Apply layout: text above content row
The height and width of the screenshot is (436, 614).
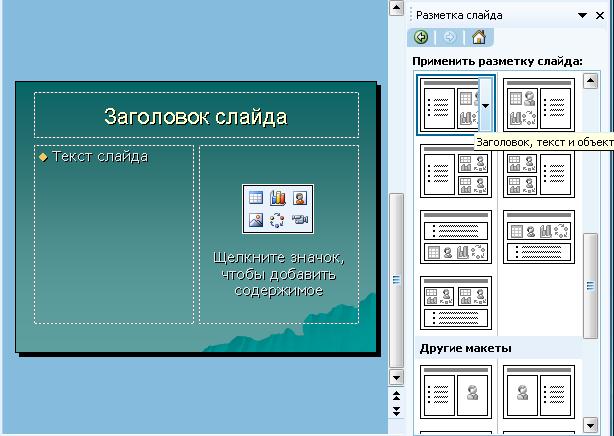click(456, 237)
